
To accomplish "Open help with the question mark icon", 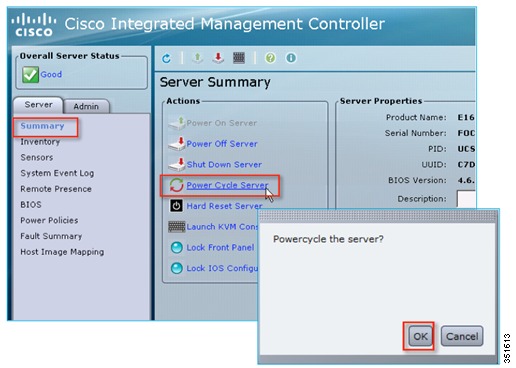I will (x=270, y=58).
